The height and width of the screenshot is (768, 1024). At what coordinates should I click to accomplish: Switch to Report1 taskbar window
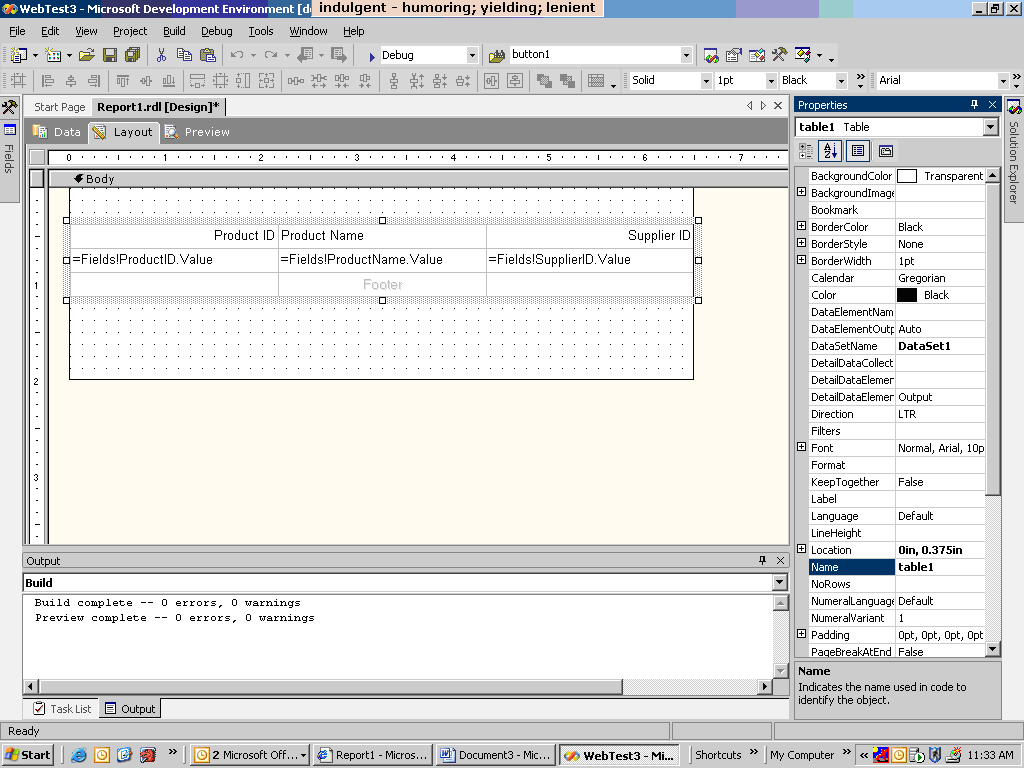tap(372, 755)
